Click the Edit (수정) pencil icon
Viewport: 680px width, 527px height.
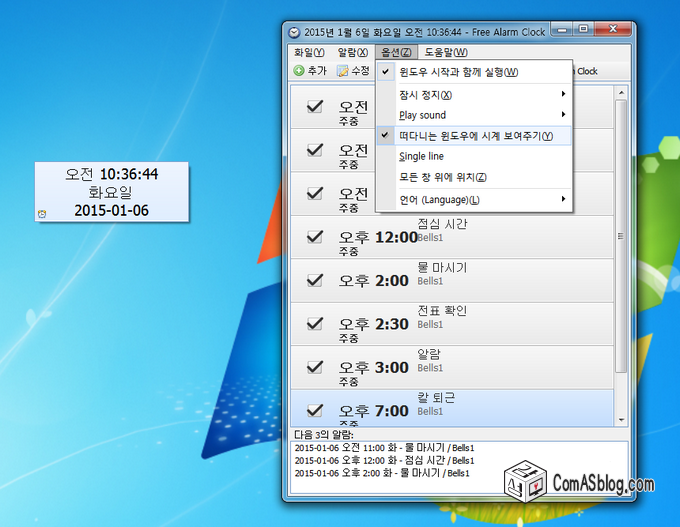[x=342, y=71]
